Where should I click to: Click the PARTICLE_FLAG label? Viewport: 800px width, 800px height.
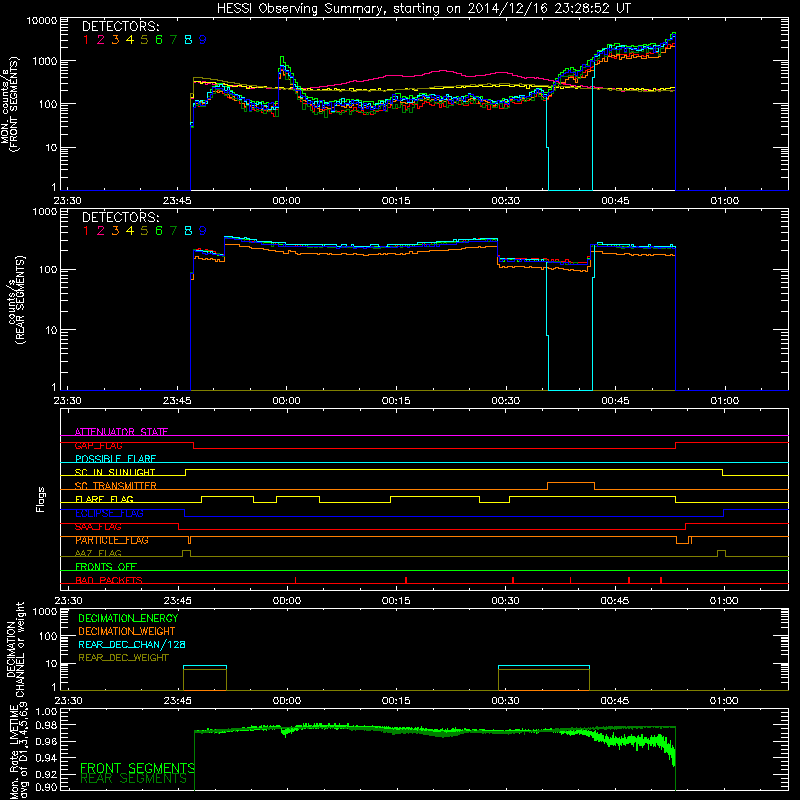coord(112,540)
